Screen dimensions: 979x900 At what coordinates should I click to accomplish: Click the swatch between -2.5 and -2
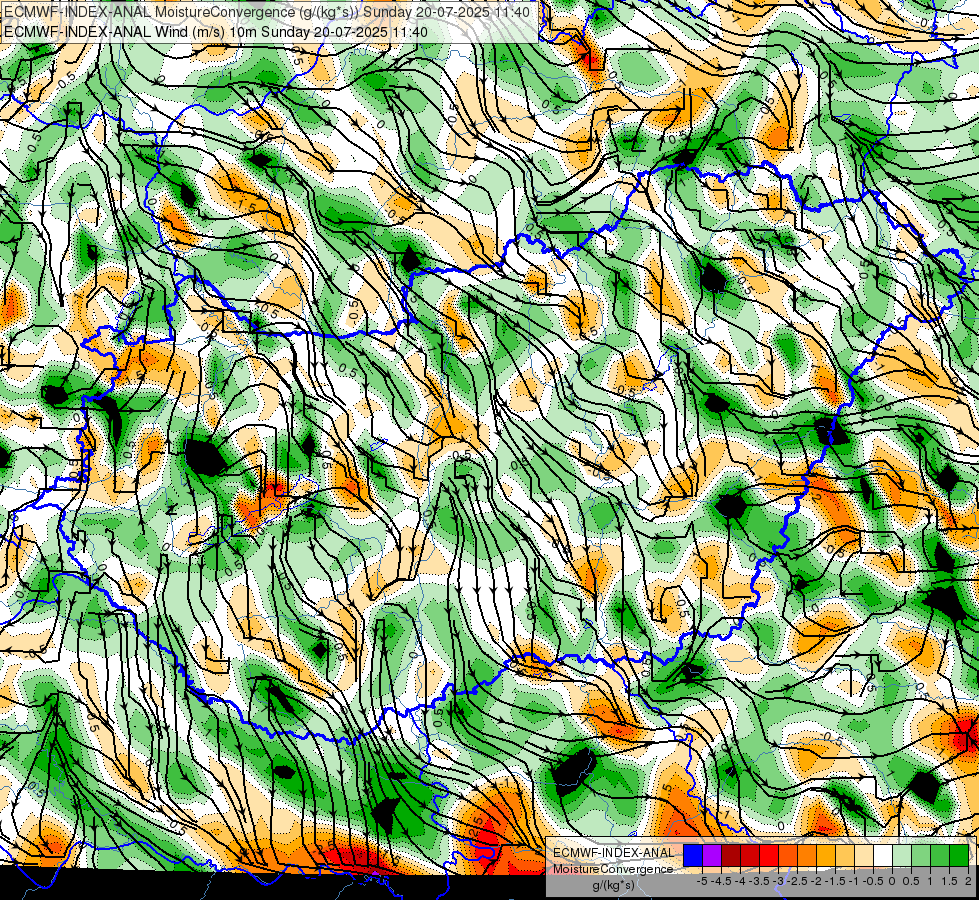click(x=807, y=856)
